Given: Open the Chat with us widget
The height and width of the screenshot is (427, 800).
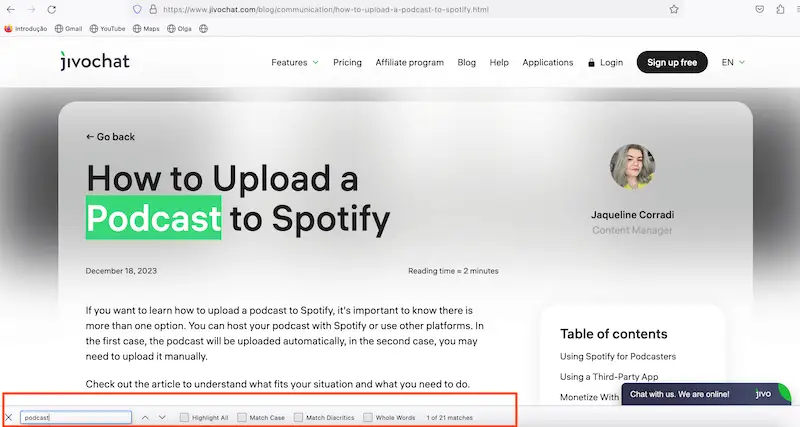Looking at the screenshot, I should pos(706,394).
